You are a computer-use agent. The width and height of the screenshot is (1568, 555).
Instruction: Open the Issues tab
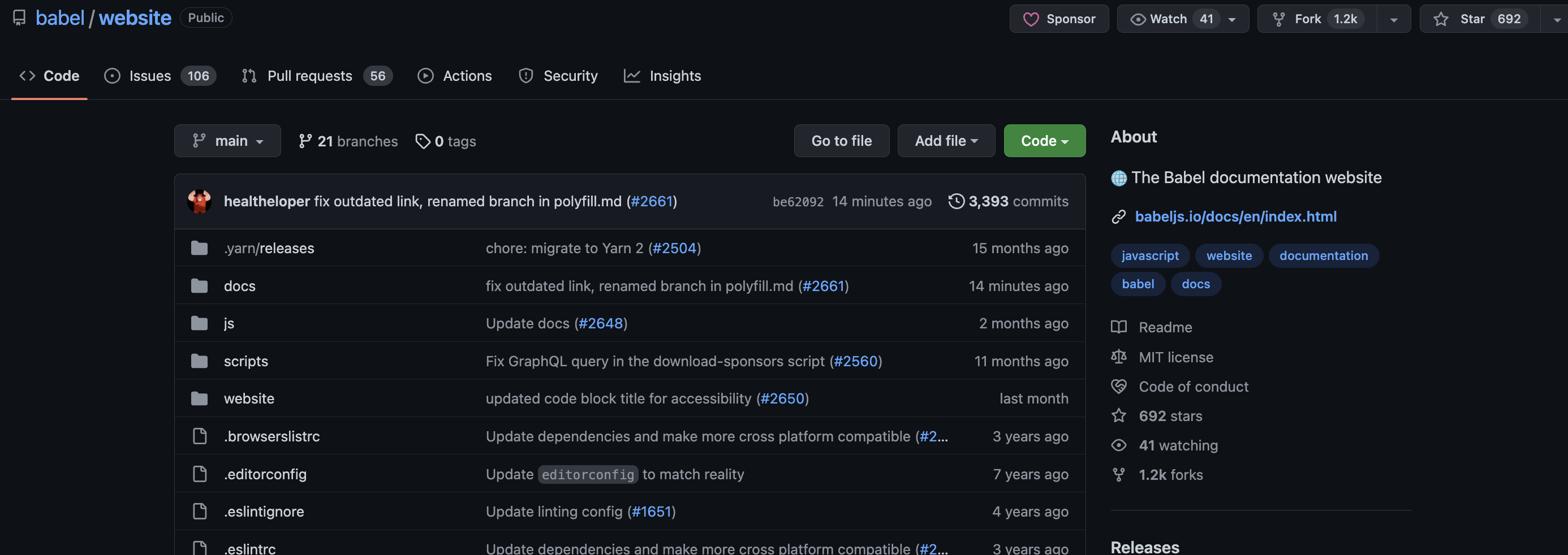click(160, 76)
